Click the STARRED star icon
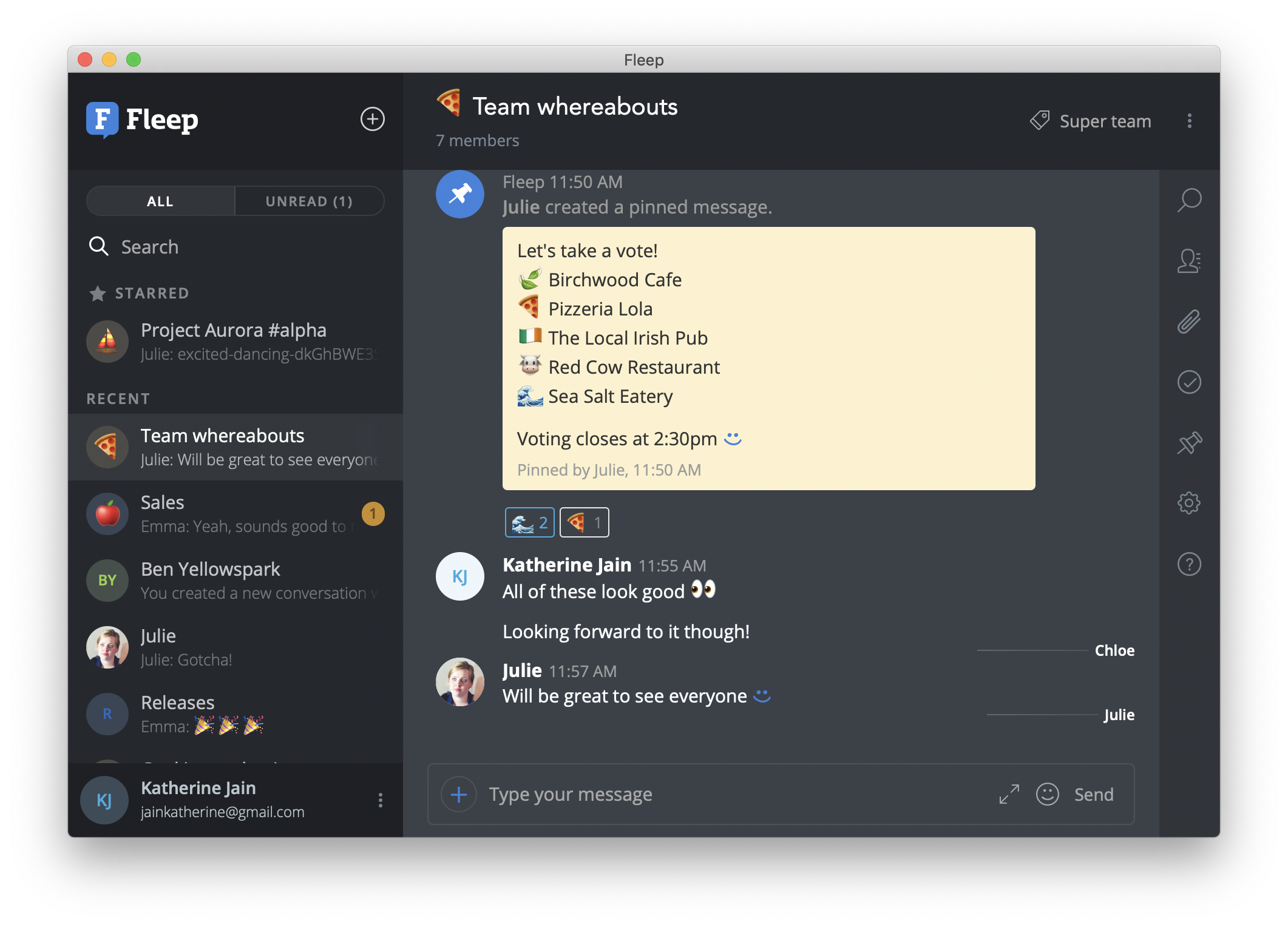 tap(97, 294)
